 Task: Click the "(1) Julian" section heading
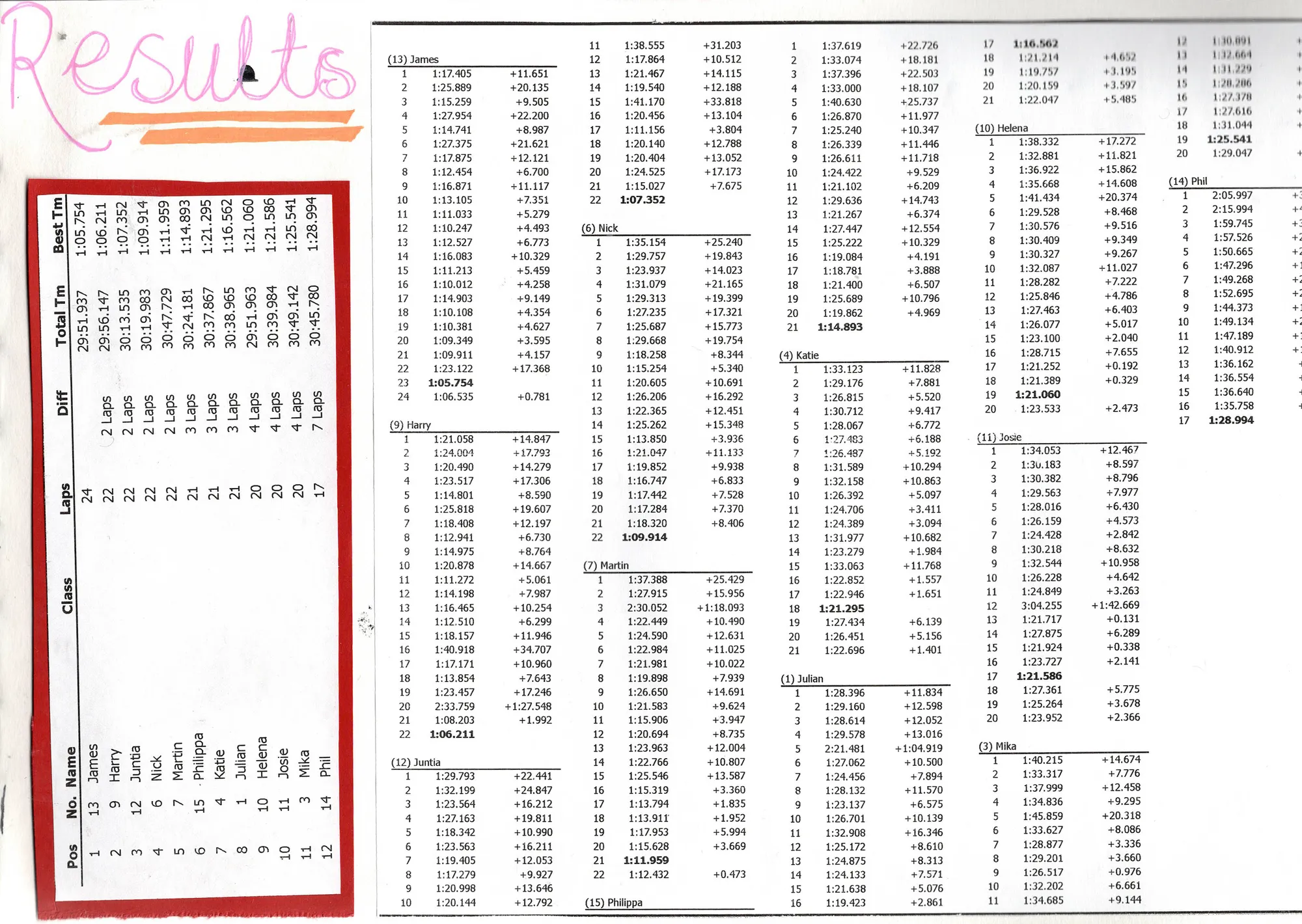pyautogui.click(x=801, y=679)
